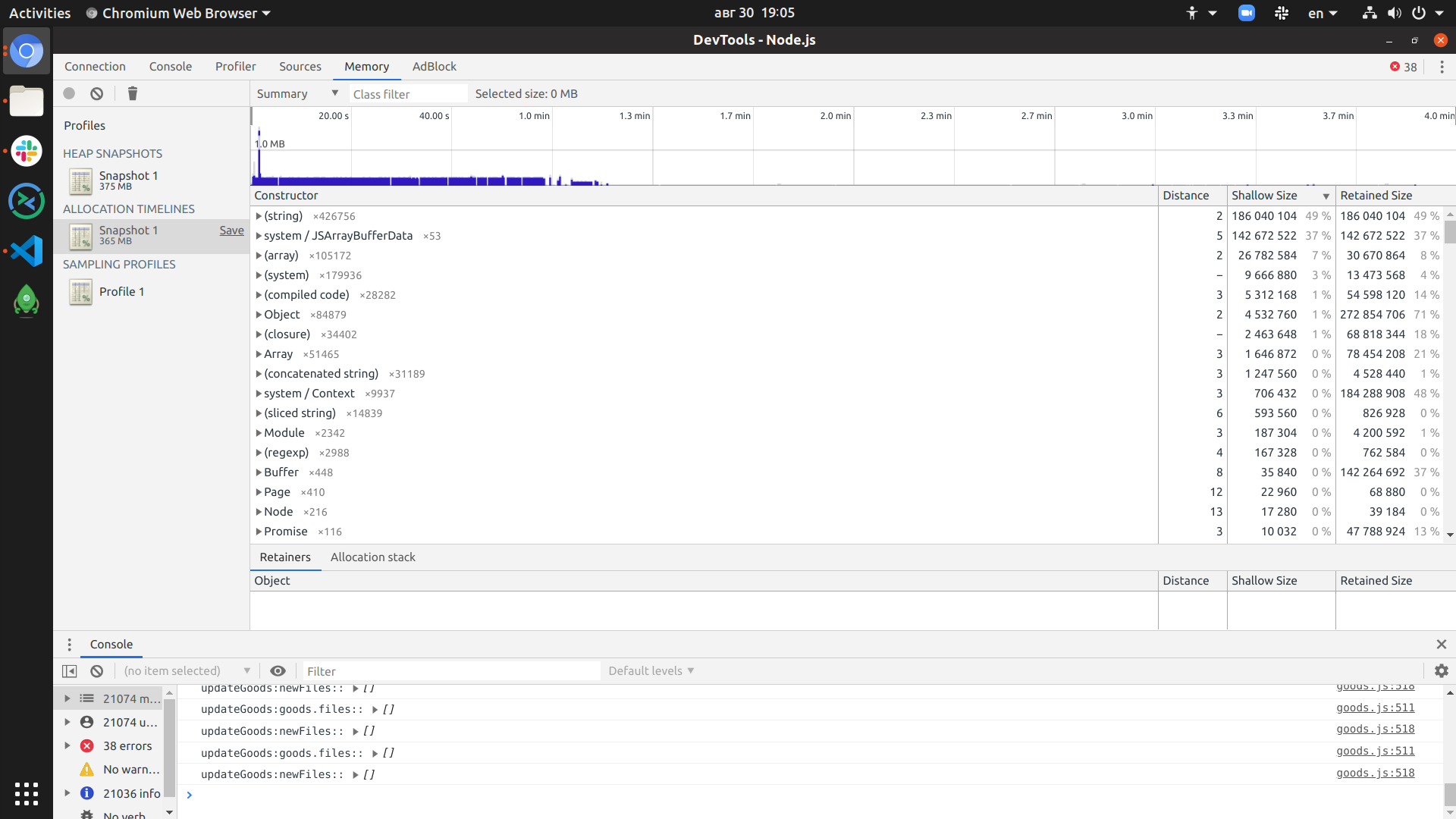Open the Profiler tab
The image size is (1456, 819).
[235, 67]
